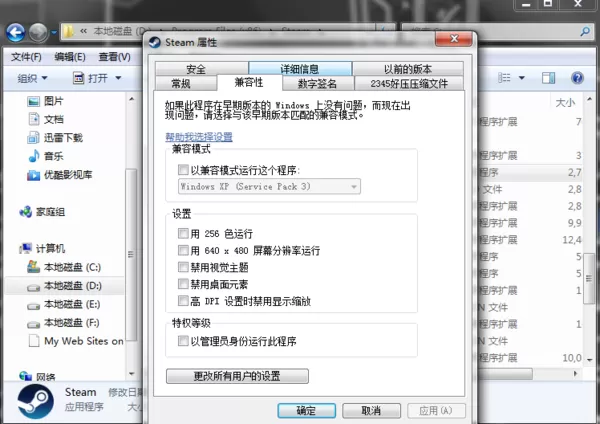This screenshot has height=424, width=600.
Task: Click the Steam icon in the dialog title bar
Action: pos(155,42)
